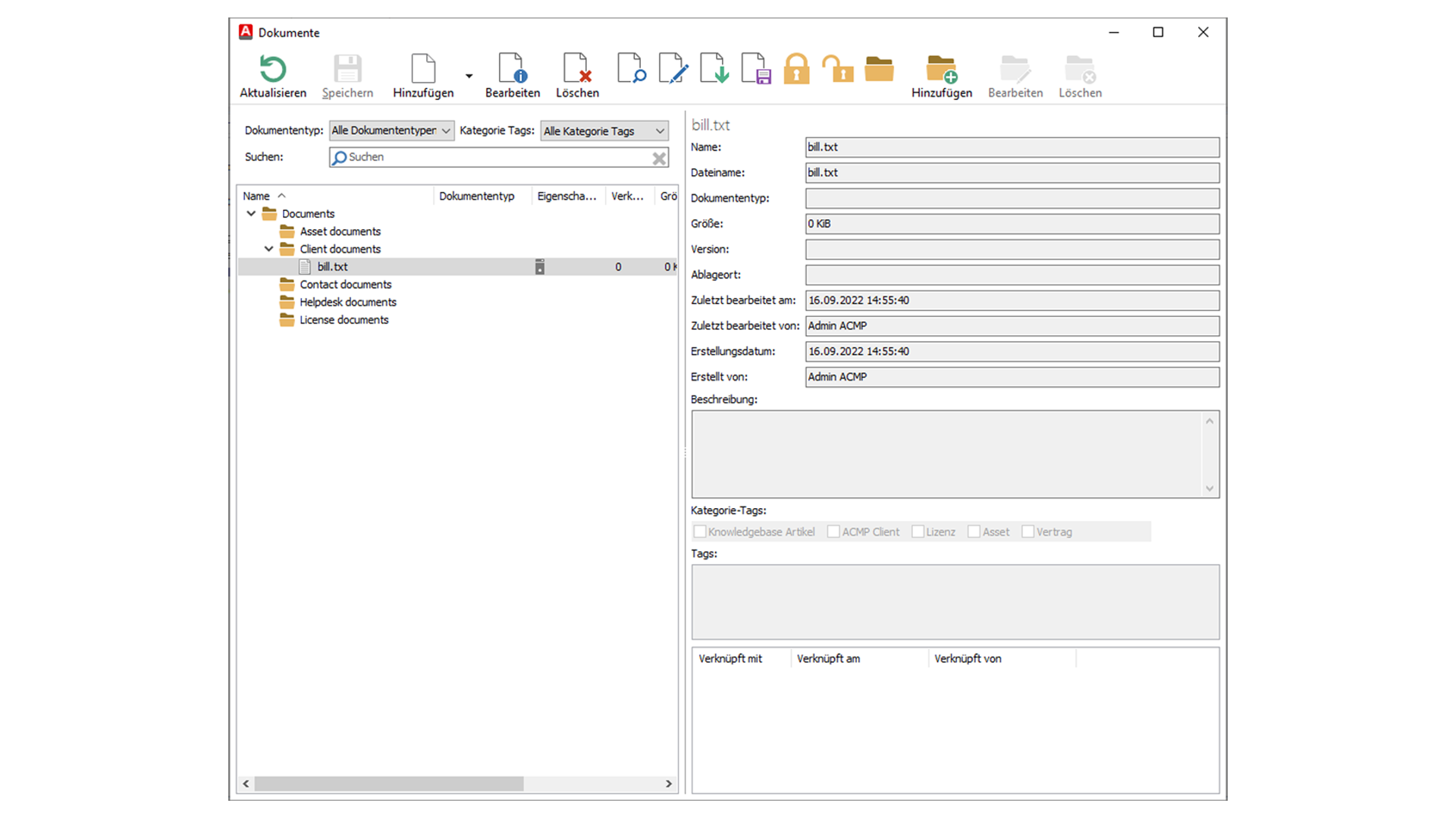1456x819 pixels.
Task: Open the Kategorie Tags filter dropdown
Action: click(604, 131)
